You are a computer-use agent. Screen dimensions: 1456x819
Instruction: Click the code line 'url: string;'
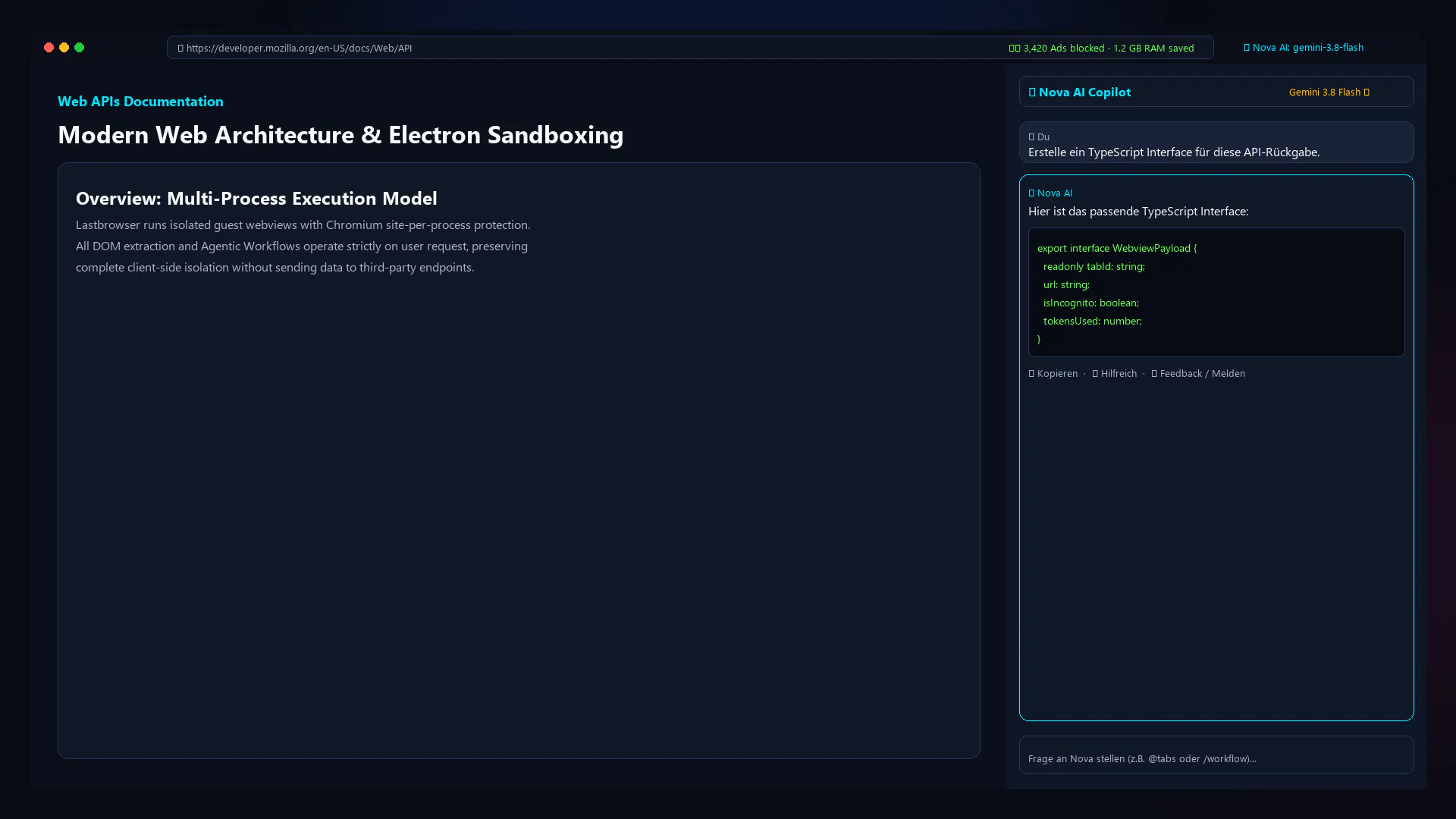tap(1066, 284)
